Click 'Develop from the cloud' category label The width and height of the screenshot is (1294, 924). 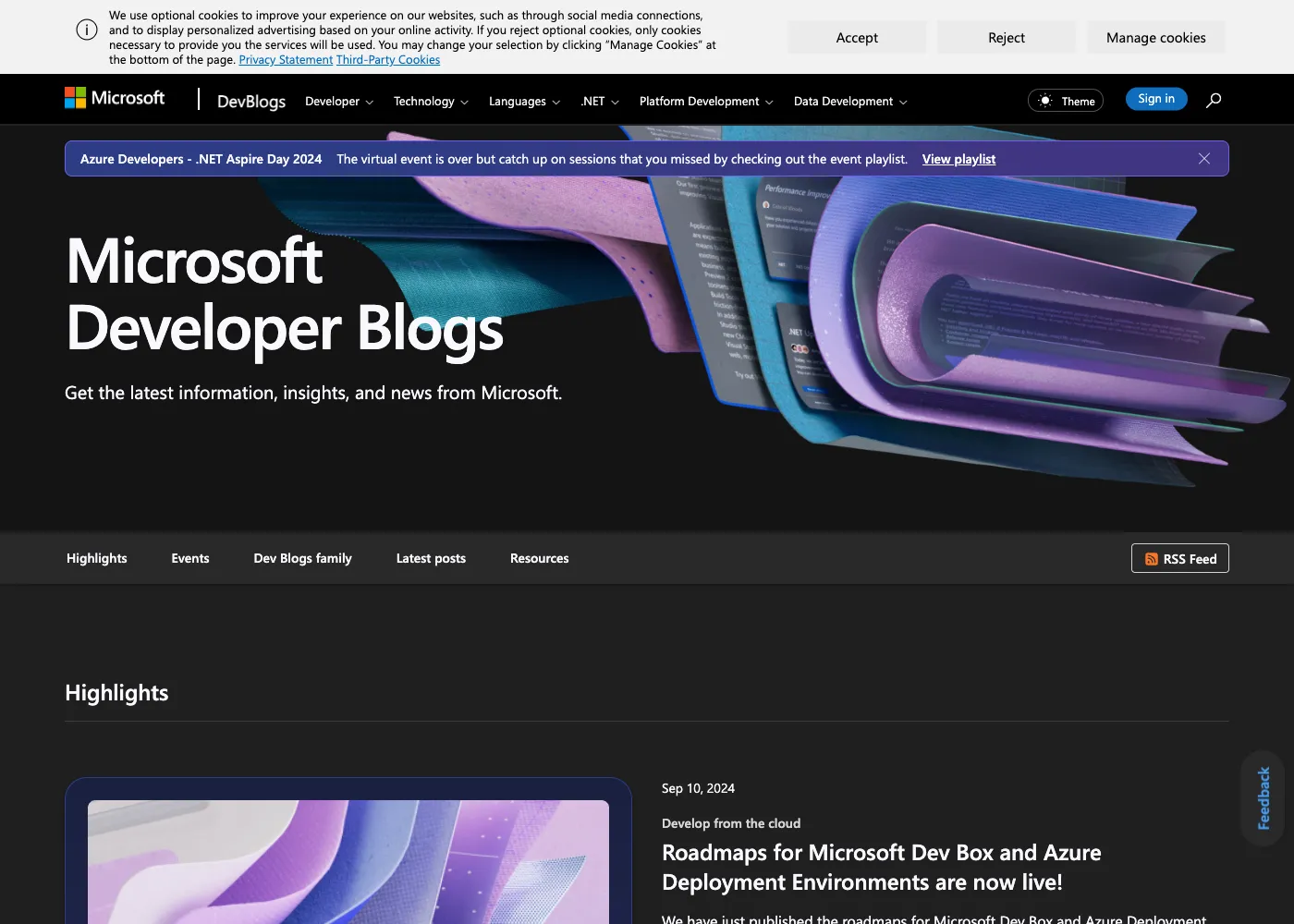731,823
